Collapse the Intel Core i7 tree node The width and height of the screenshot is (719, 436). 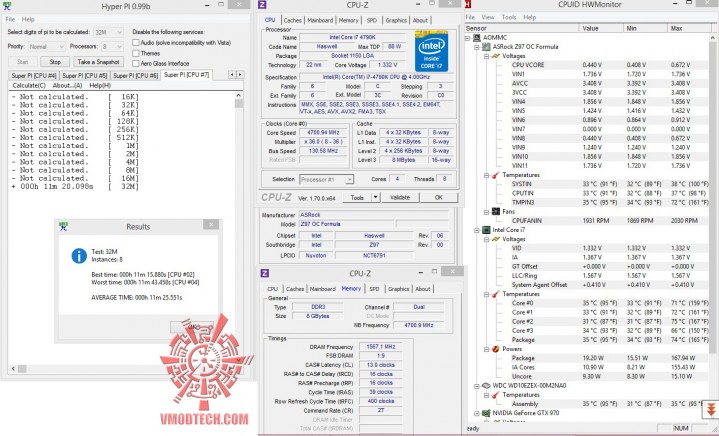477,230
